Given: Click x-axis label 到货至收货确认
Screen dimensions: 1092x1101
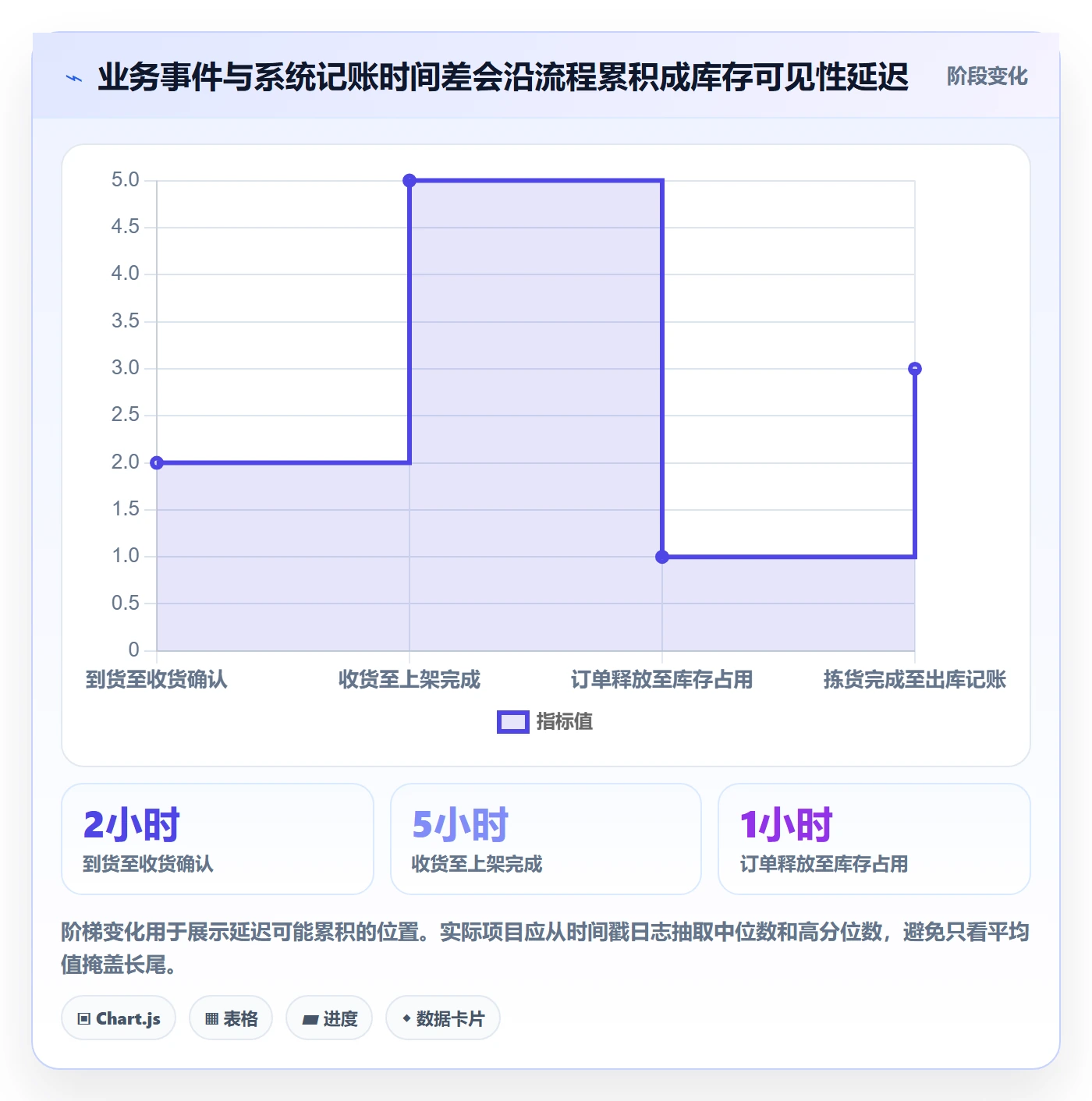Looking at the screenshot, I should pyautogui.click(x=157, y=680).
